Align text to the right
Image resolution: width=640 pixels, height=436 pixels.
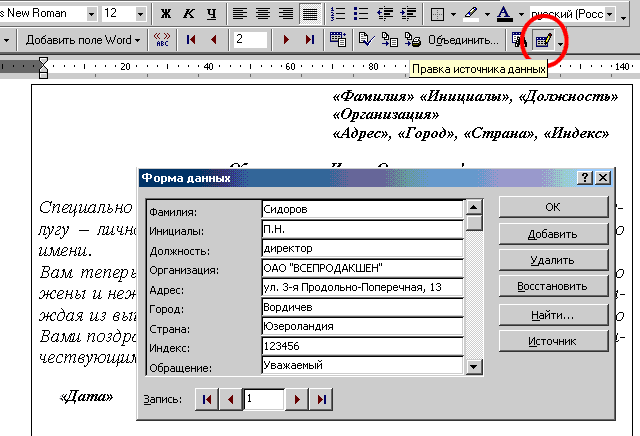pyautogui.click(x=286, y=14)
